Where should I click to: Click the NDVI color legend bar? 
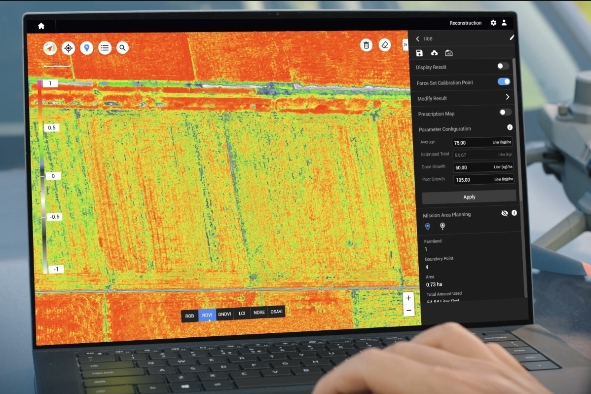click(43, 176)
